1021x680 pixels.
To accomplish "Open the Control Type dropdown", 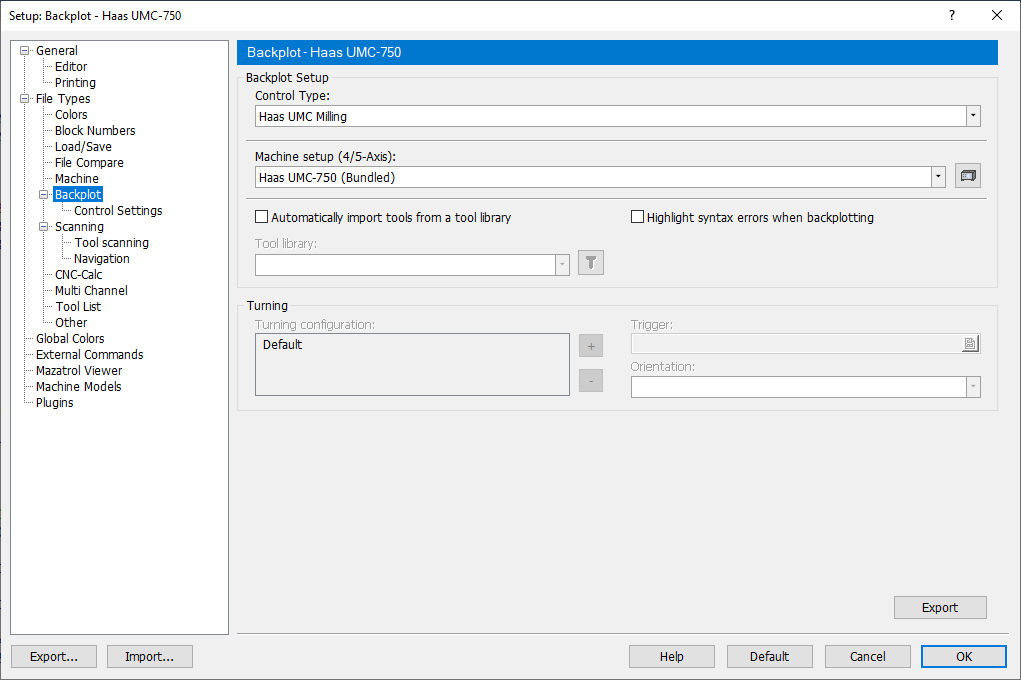I will tap(973, 116).
